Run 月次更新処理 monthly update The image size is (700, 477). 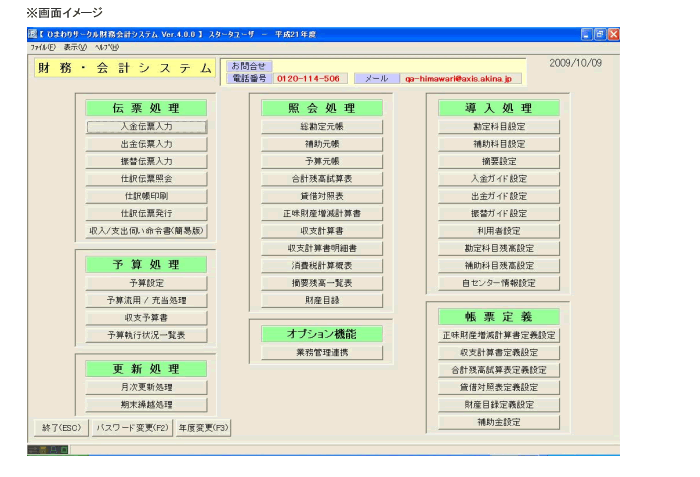[x=146, y=387]
